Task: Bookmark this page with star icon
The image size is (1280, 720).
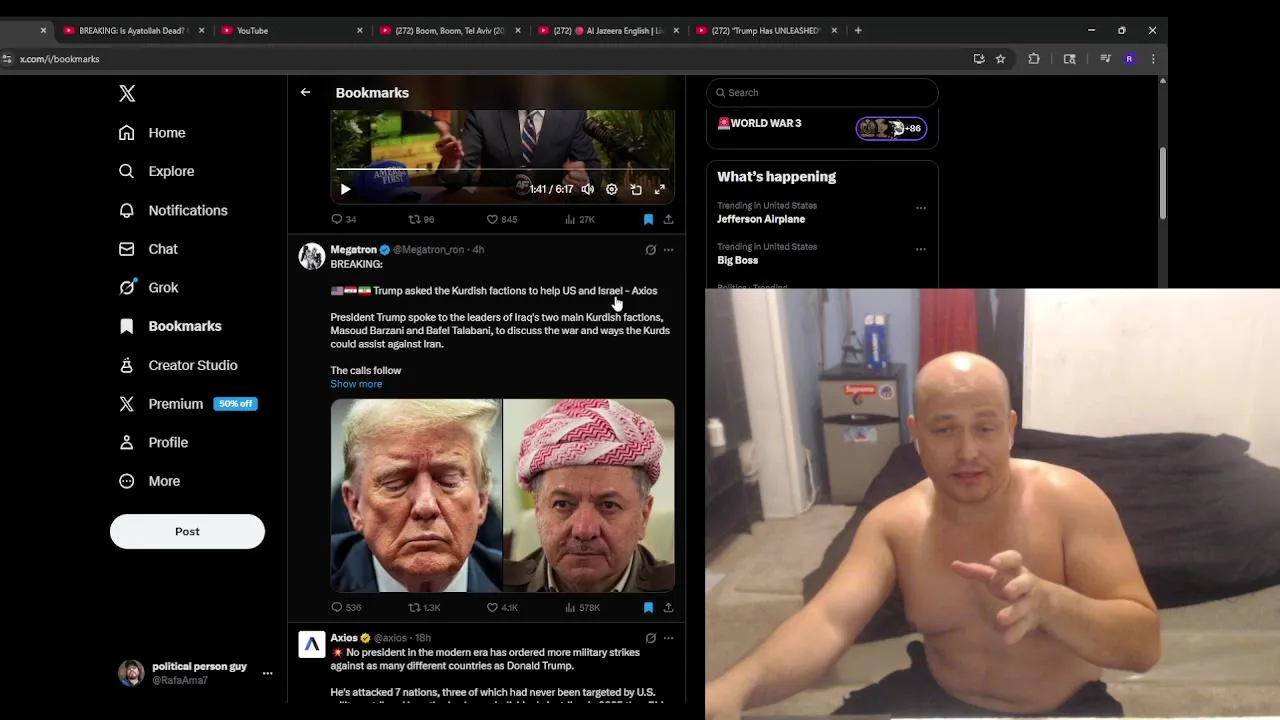Action: pyautogui.click(x=1000, y=59)
